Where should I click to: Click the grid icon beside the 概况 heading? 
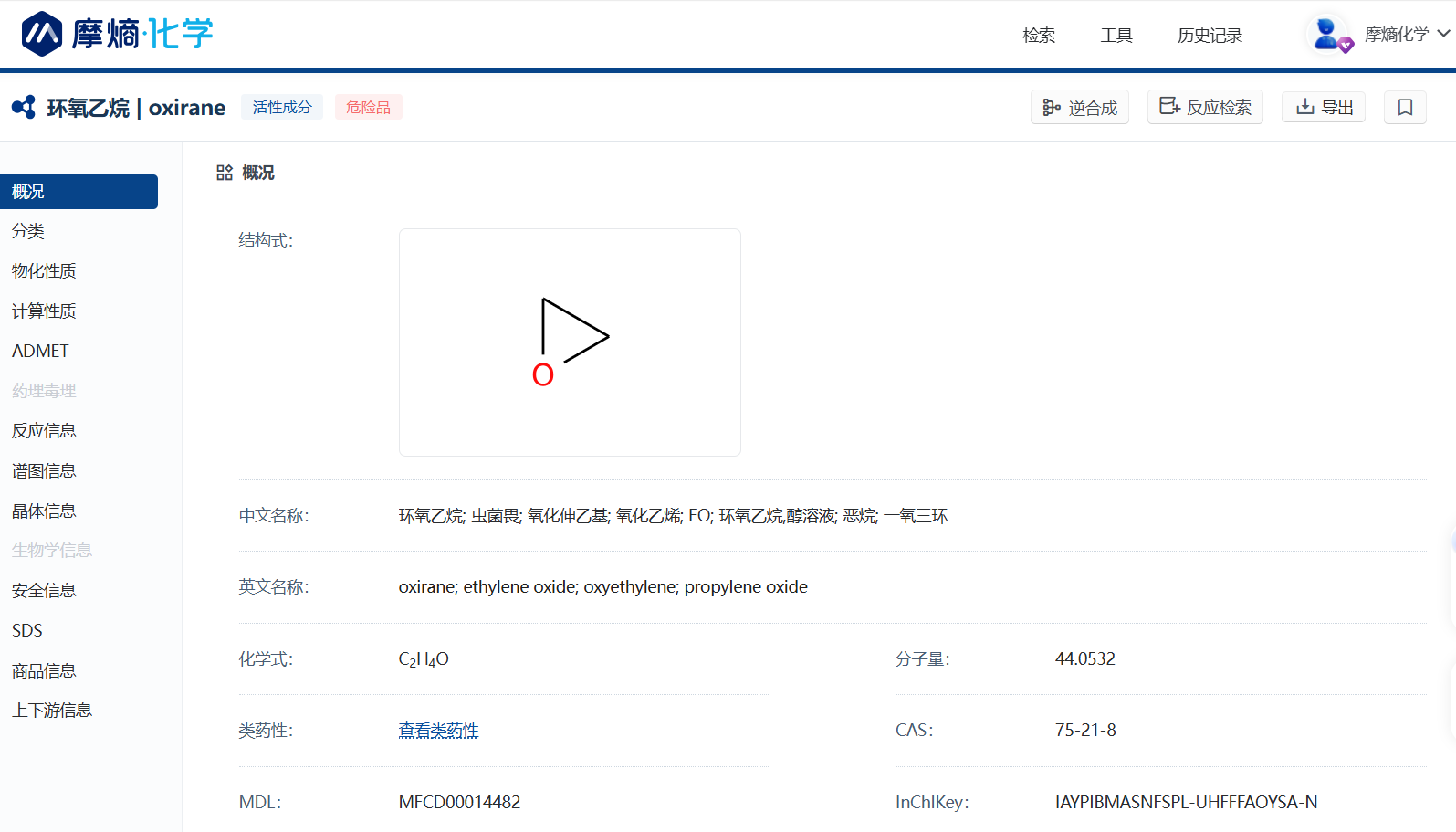(225, 173)
